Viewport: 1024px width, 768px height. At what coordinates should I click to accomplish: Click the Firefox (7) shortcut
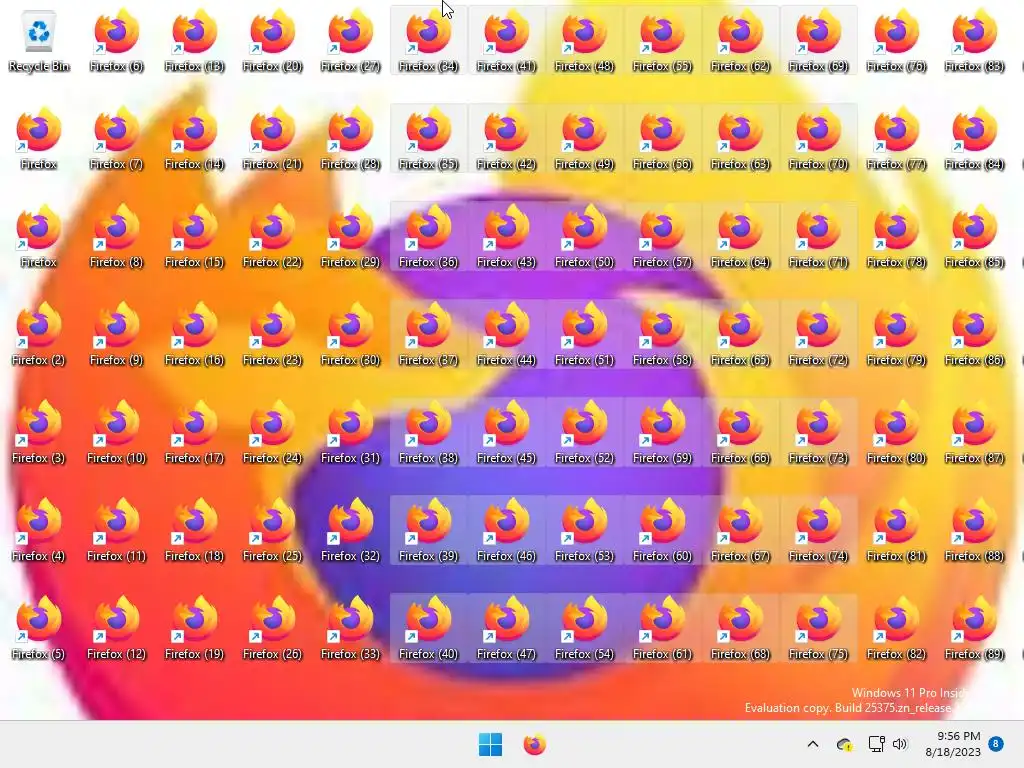pos(116,138)
